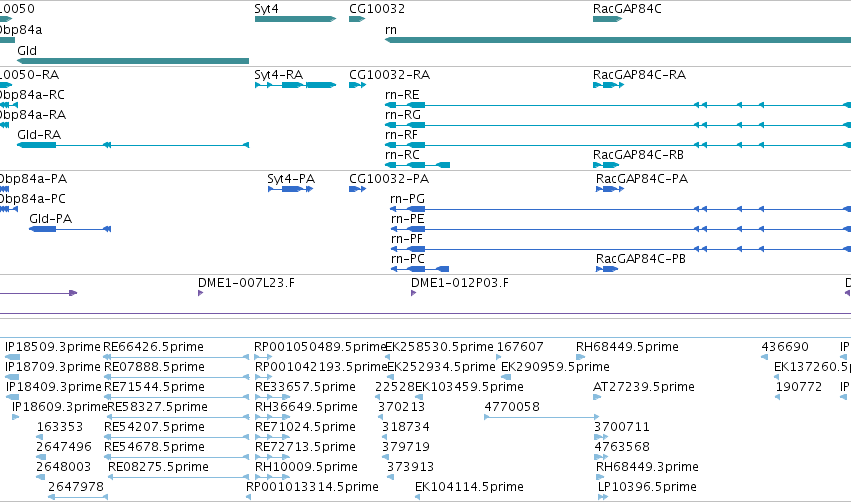Select the RE08275.5prime EST label
Screen dimensions: 851x502
click(x=158, y=467)
